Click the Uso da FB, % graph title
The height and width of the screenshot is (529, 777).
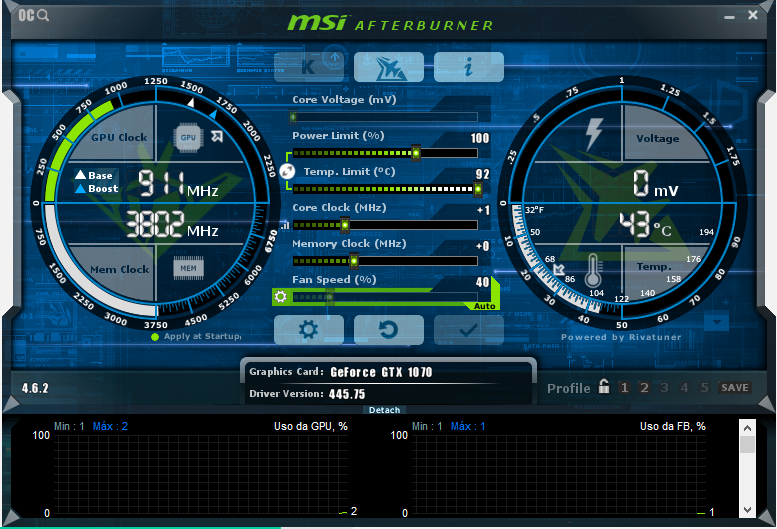[x=672, y=426]
